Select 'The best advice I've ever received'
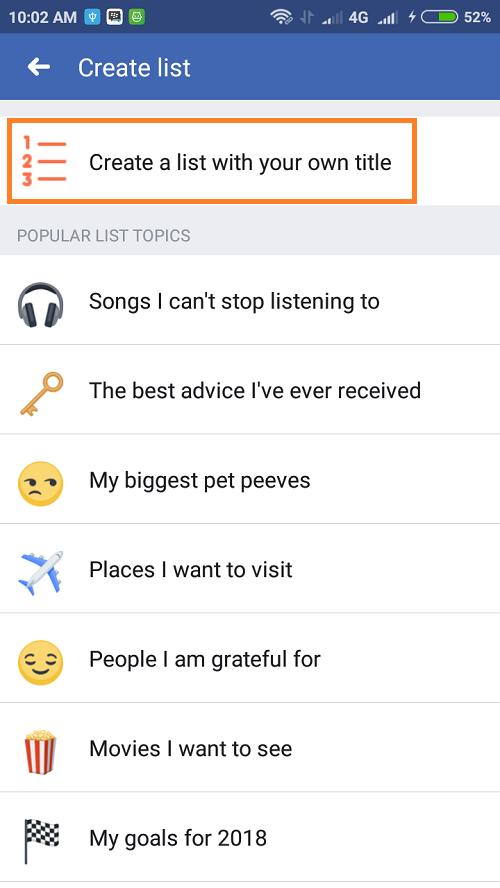 [250, 389]
